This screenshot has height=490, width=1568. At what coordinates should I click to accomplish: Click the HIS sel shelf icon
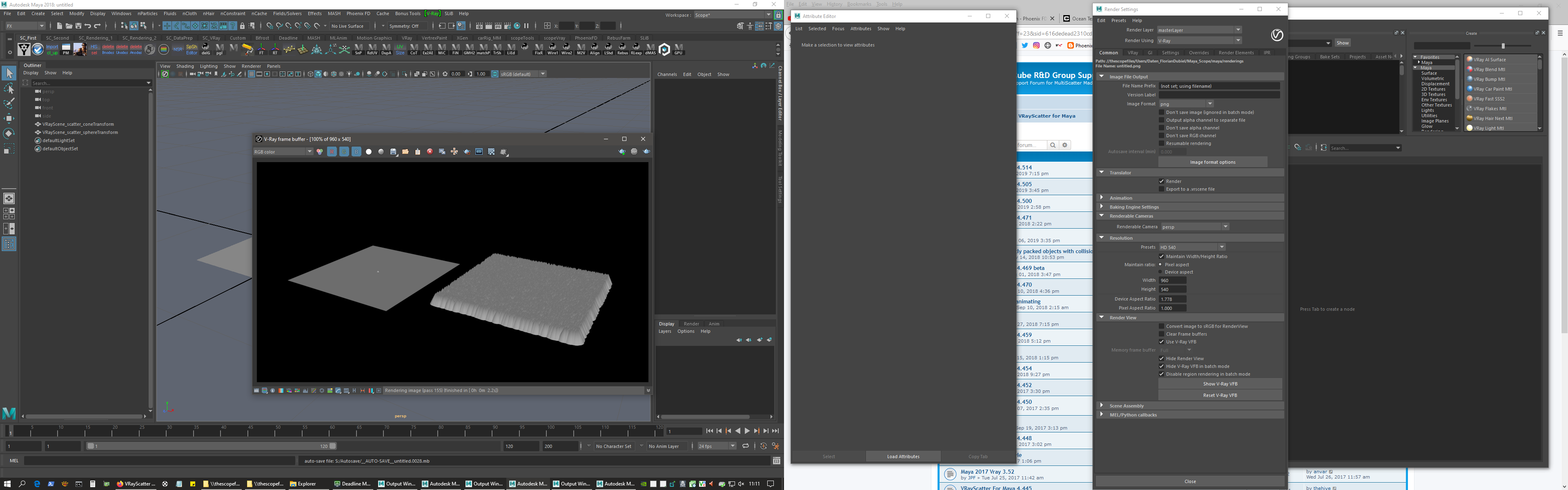click(x=94, y=49)
